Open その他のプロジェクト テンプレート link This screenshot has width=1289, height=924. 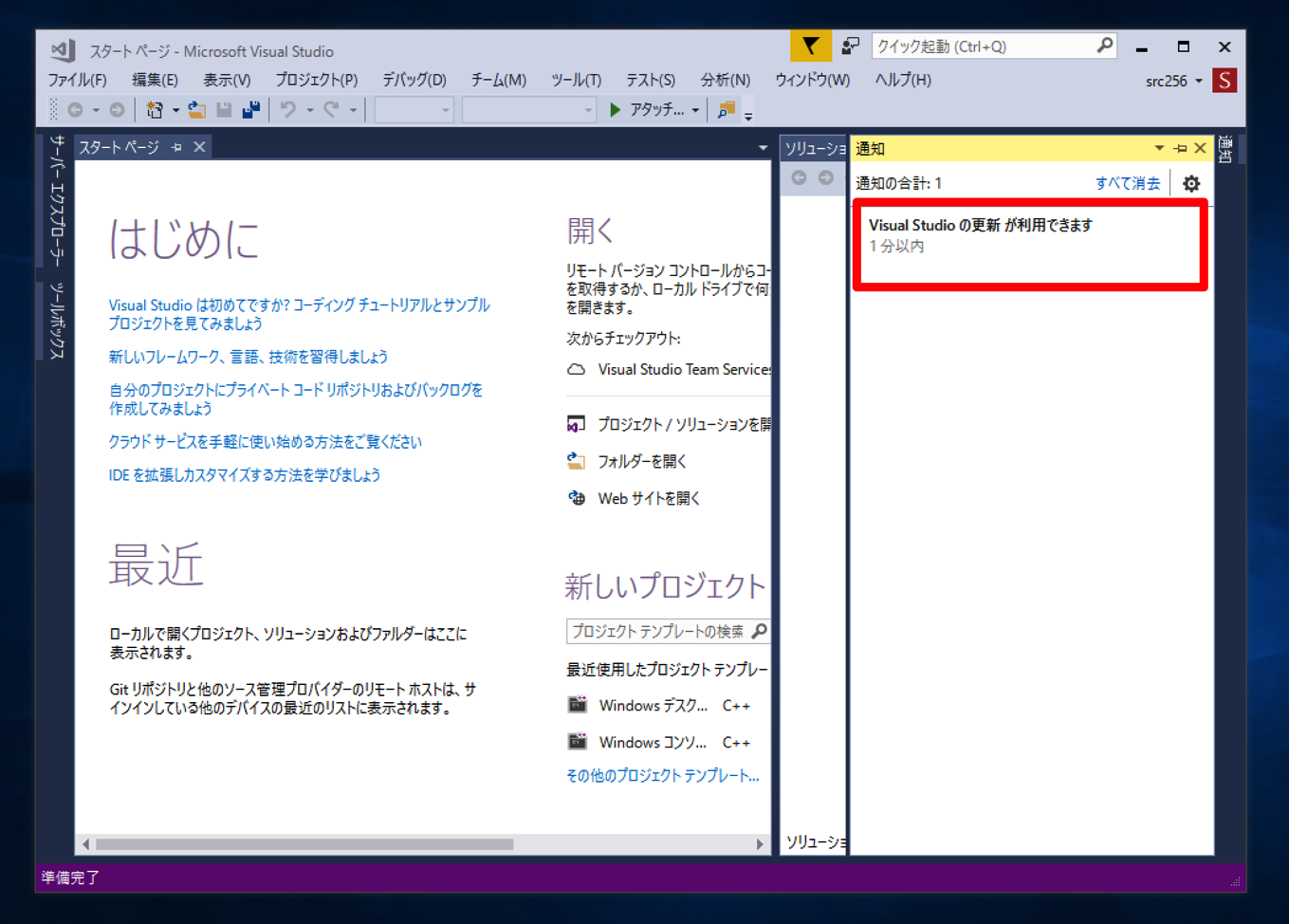[x=662, y=775]
